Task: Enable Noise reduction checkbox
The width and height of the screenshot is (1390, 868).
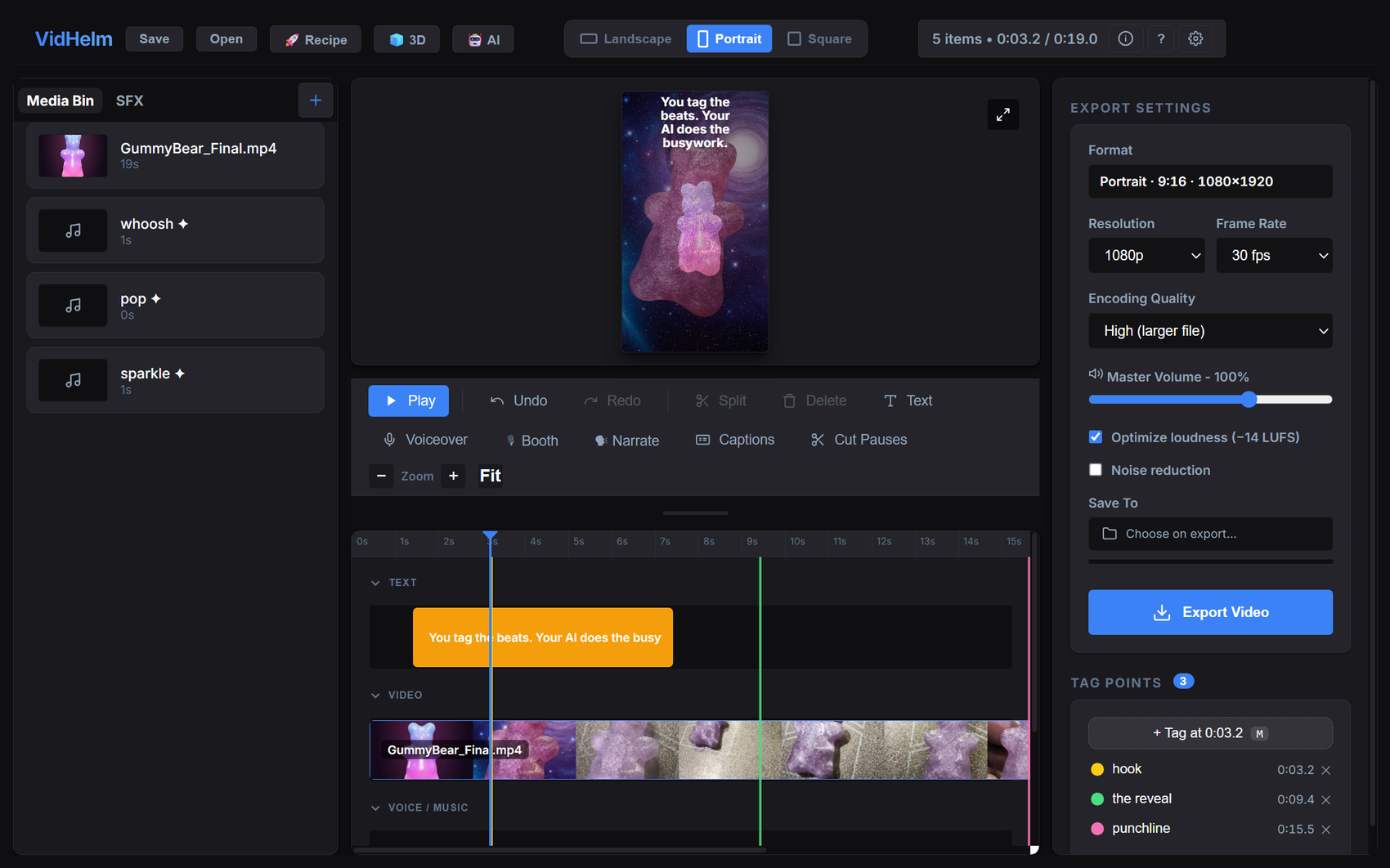Action: [x=1096, y=470]
